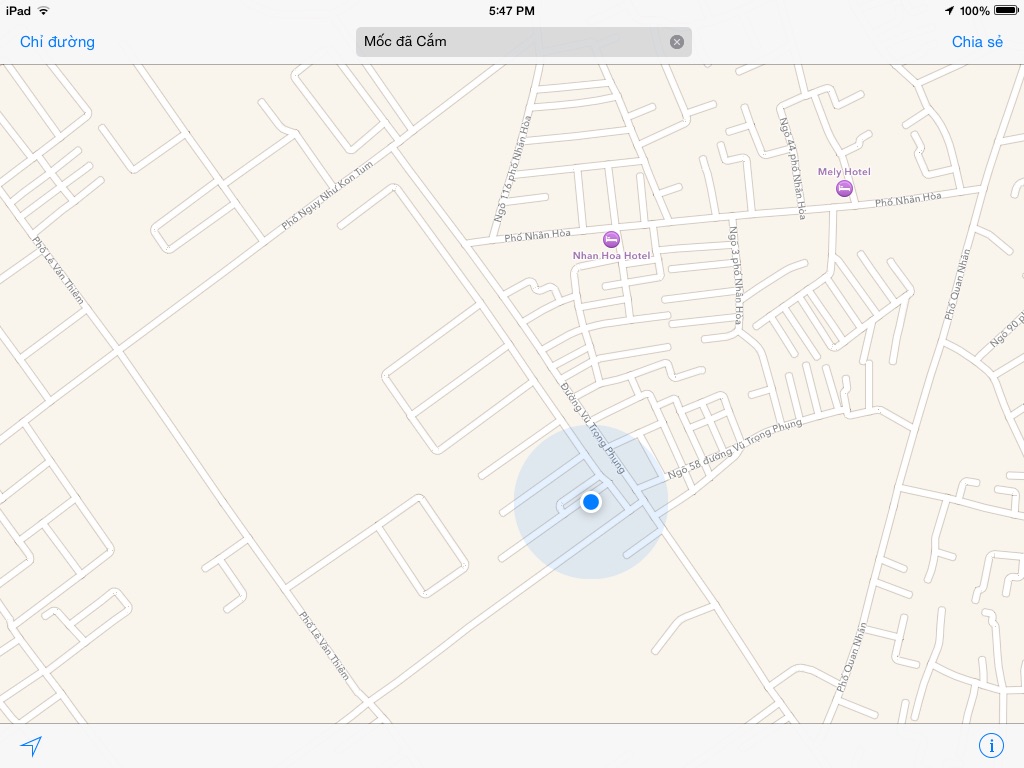Tap the Nhan Hoa Hotel label
This screenshot has width=1024, height=768.
(x=611, y=256)
